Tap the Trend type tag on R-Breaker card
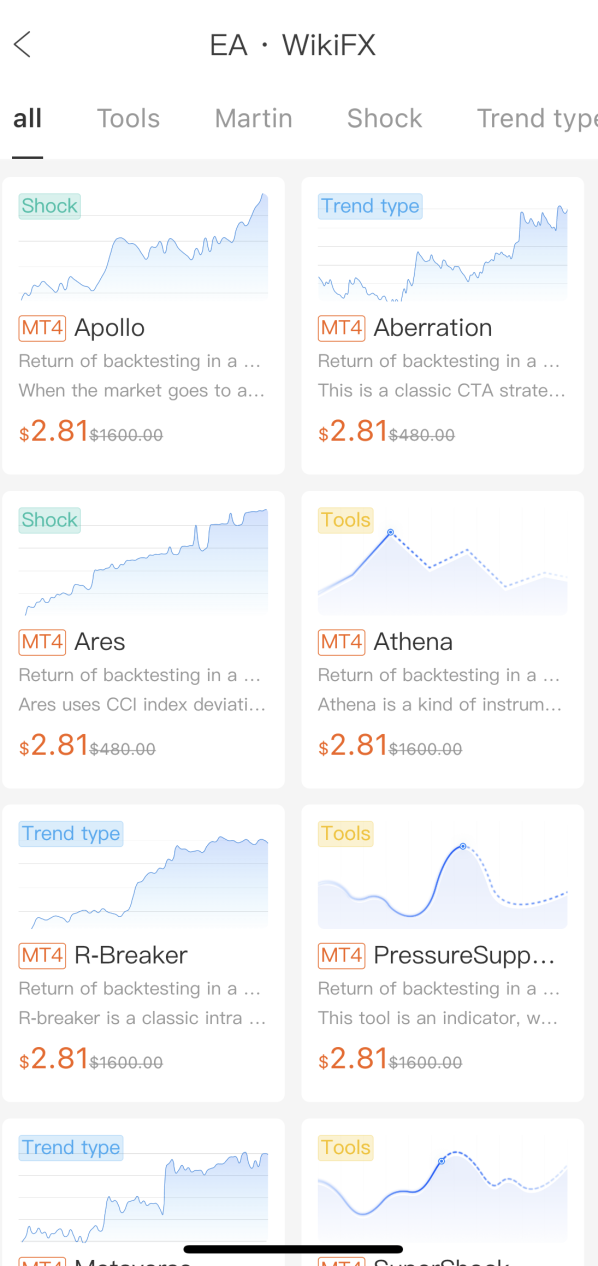The image size is (598, 1266). [x=71, y=834]
